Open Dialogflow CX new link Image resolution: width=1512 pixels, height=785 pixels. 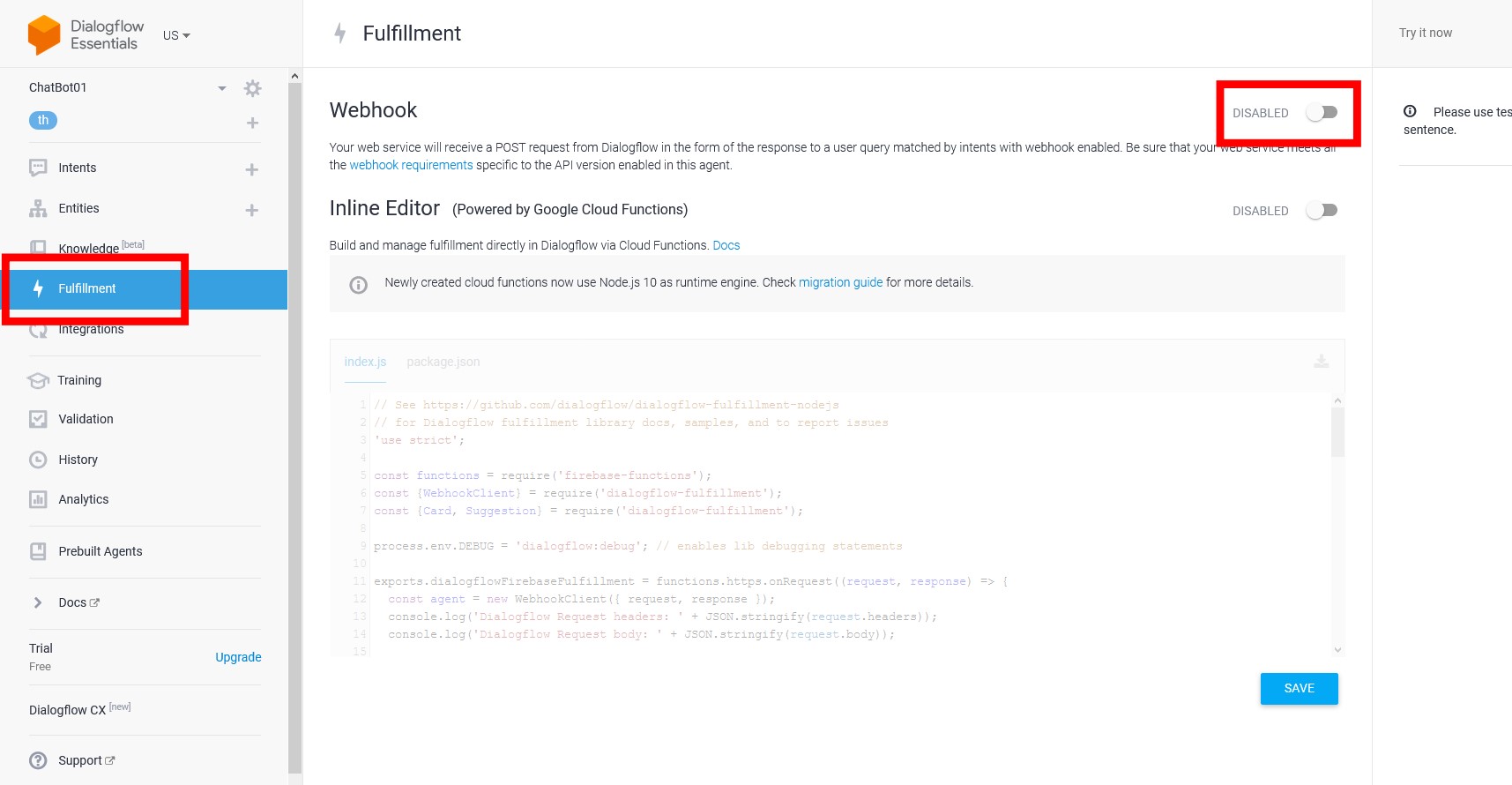[x=80, y=709]
